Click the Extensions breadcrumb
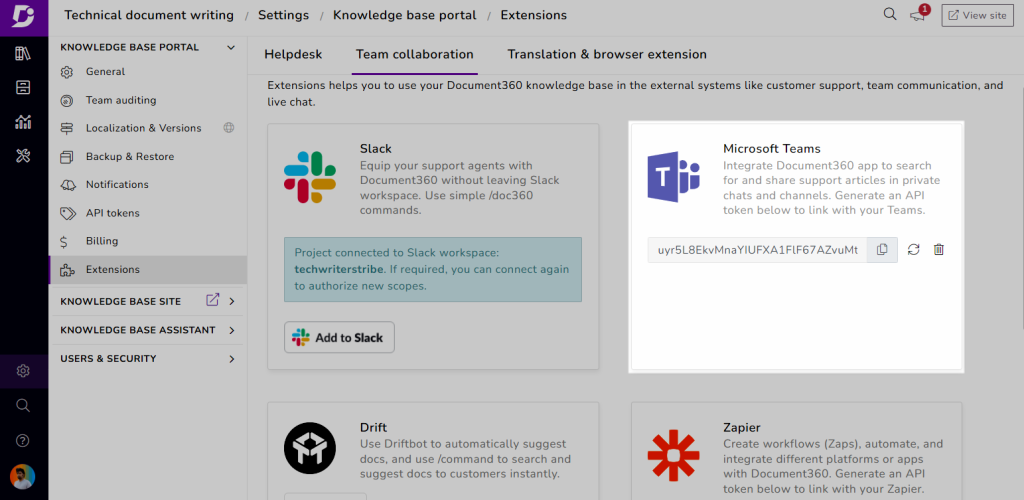 [534, 15]
